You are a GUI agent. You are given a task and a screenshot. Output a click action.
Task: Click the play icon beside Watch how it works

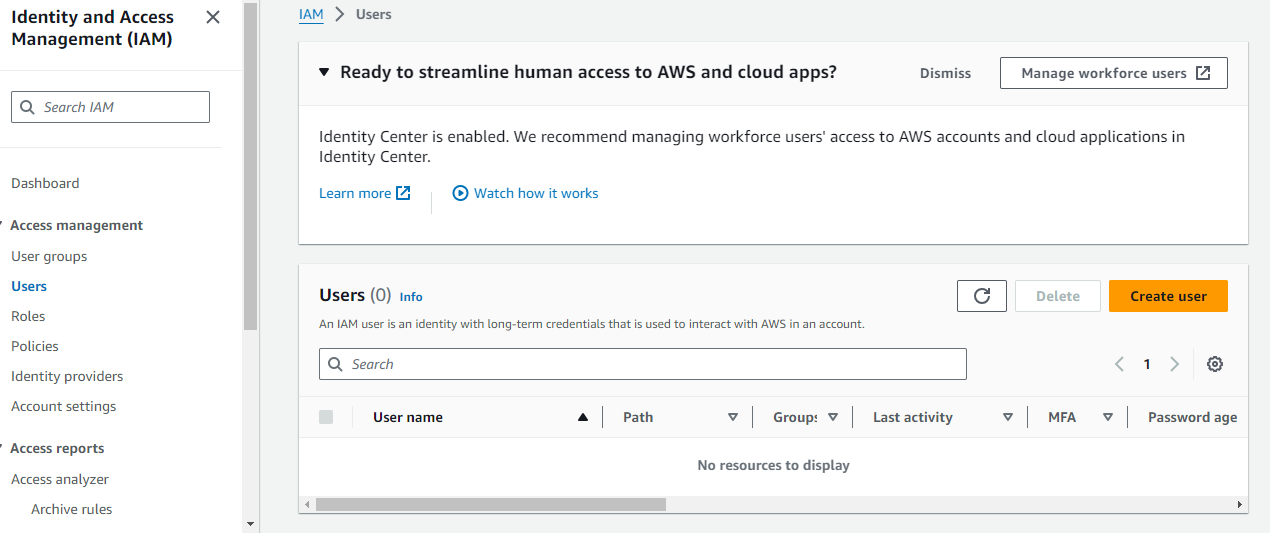click(460, 193)
